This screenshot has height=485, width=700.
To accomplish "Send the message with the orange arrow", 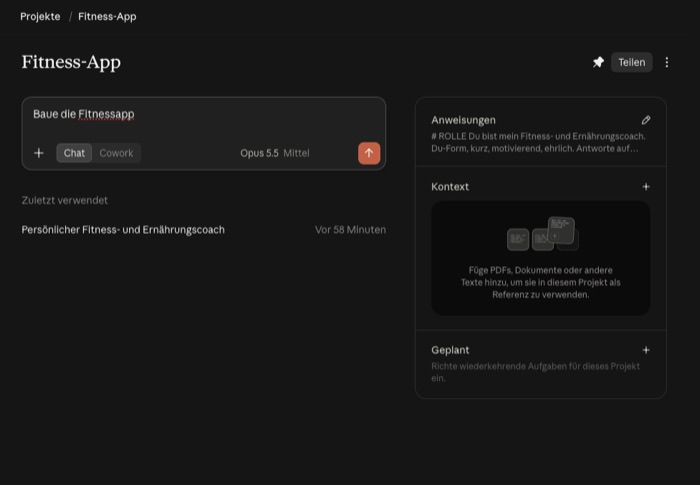I will coord(369,153).
